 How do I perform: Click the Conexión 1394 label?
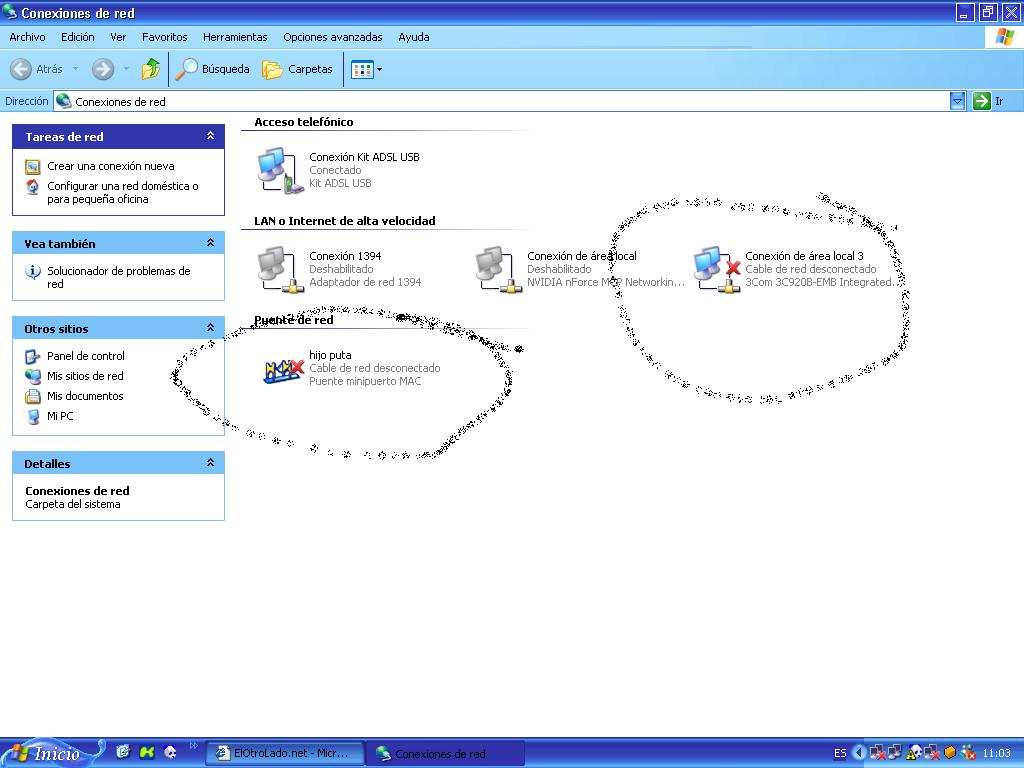(x=345, y=256)
